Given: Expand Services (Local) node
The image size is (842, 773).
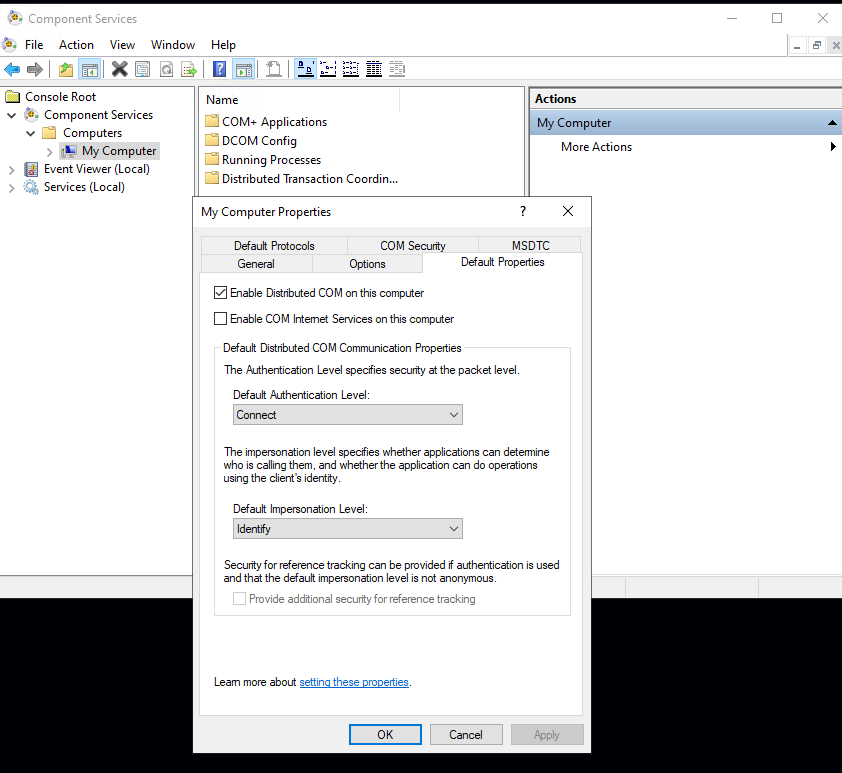Looking at the screenshot, I should pyautogui.click(x=11, y=188).
